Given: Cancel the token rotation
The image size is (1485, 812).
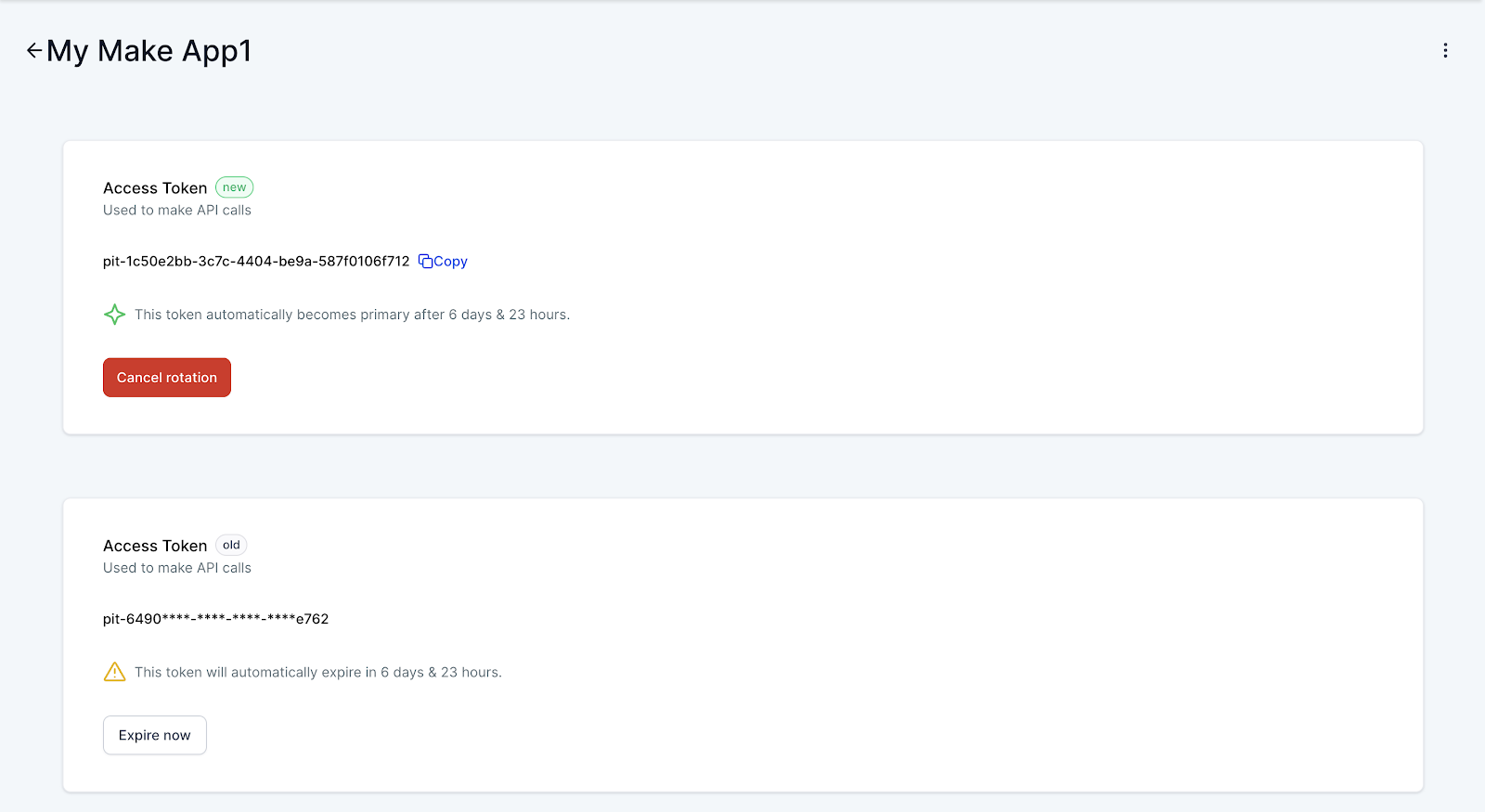Looking at the screenshot, I should 167,378.
